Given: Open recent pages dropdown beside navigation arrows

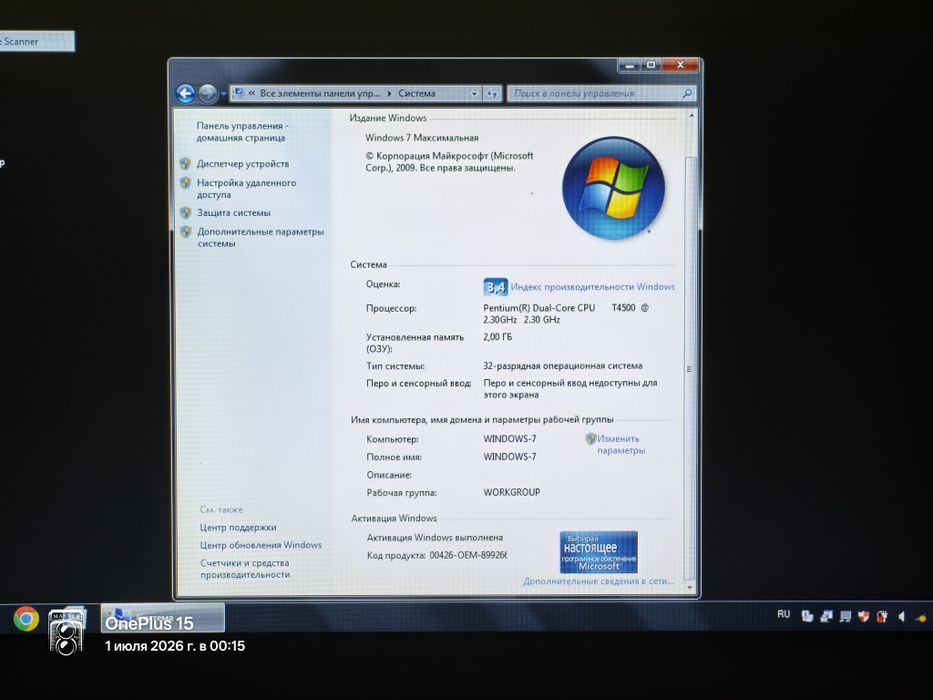Looking at the screenshot, I should 223,94.
